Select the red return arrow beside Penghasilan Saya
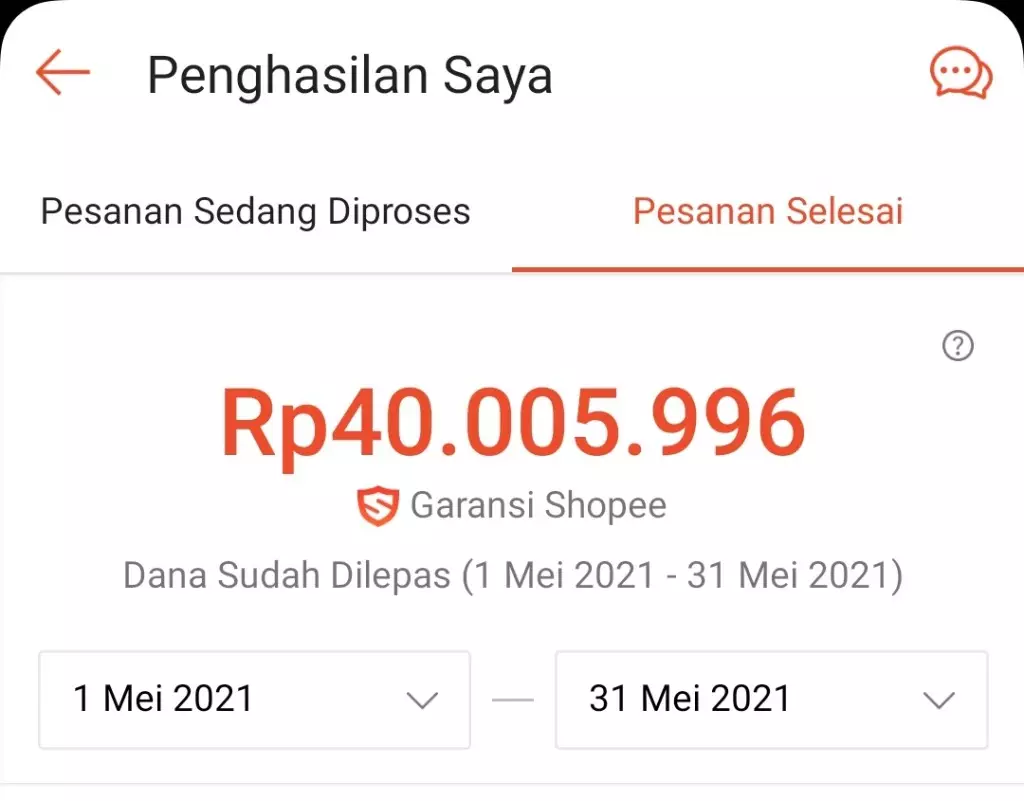 click(60, 73)
